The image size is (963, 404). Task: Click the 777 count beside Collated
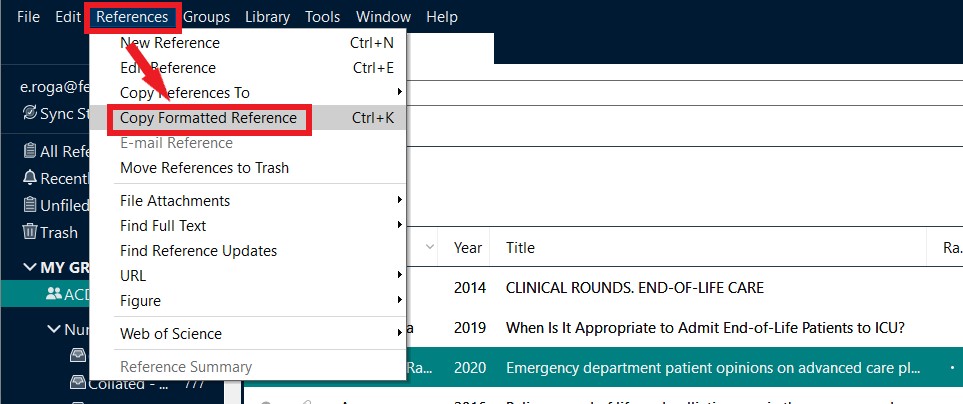196,384
